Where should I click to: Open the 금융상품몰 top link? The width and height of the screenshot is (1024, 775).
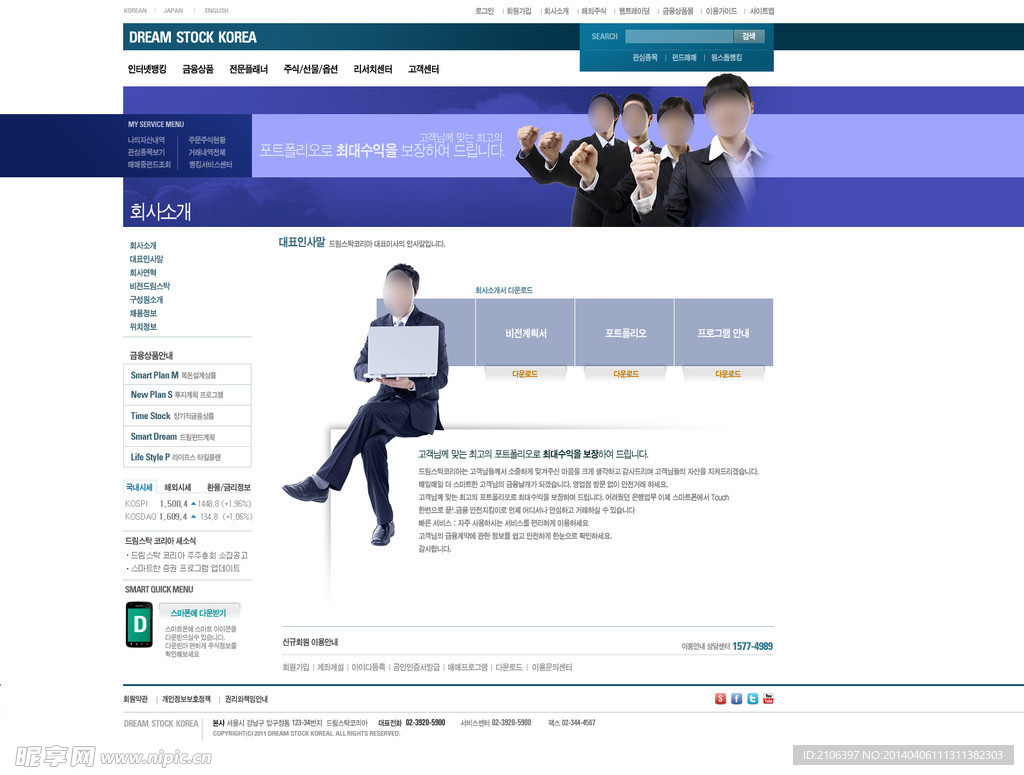point(678,11)
